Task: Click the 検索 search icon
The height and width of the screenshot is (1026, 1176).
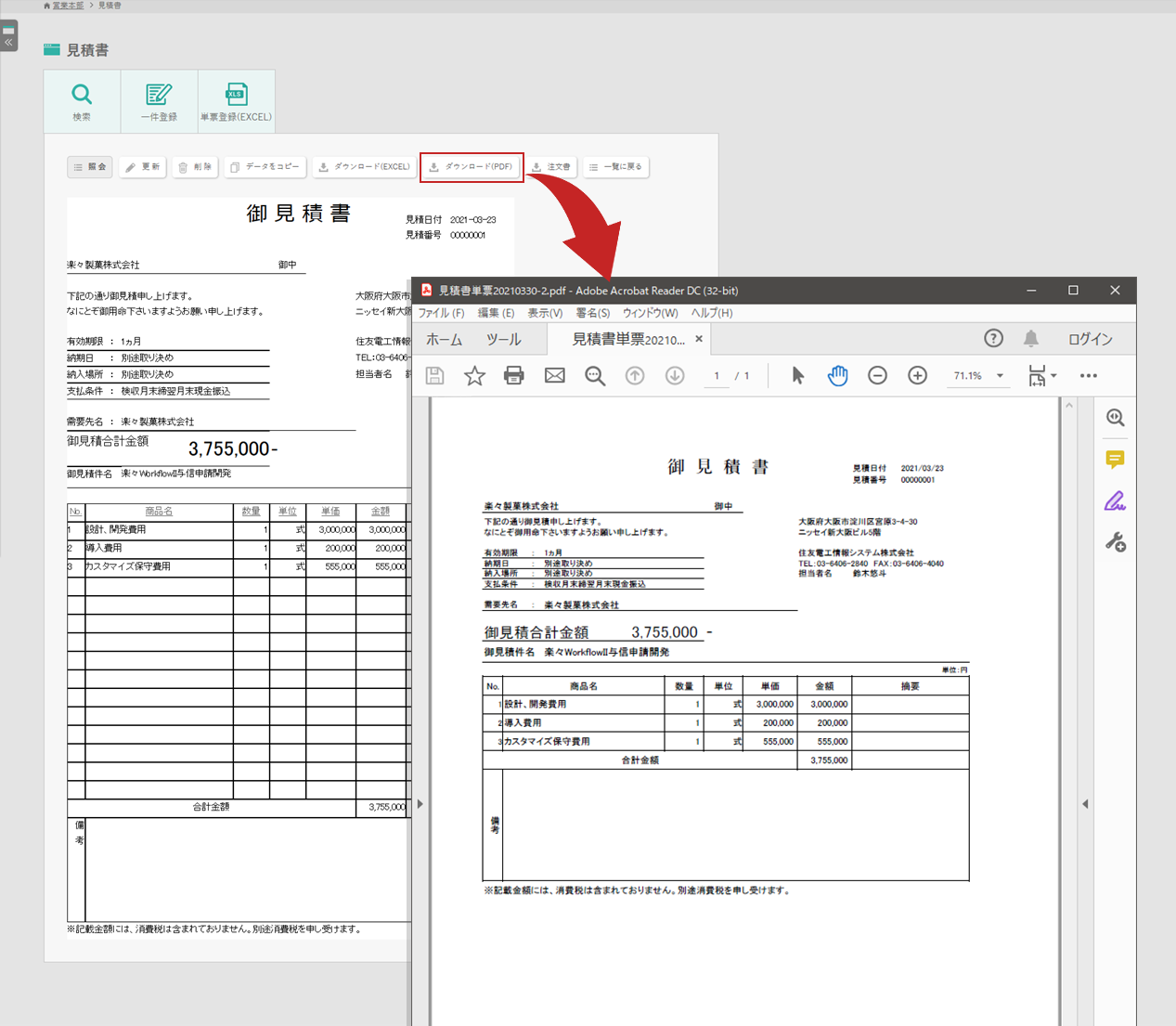Action: coord(82,101)
